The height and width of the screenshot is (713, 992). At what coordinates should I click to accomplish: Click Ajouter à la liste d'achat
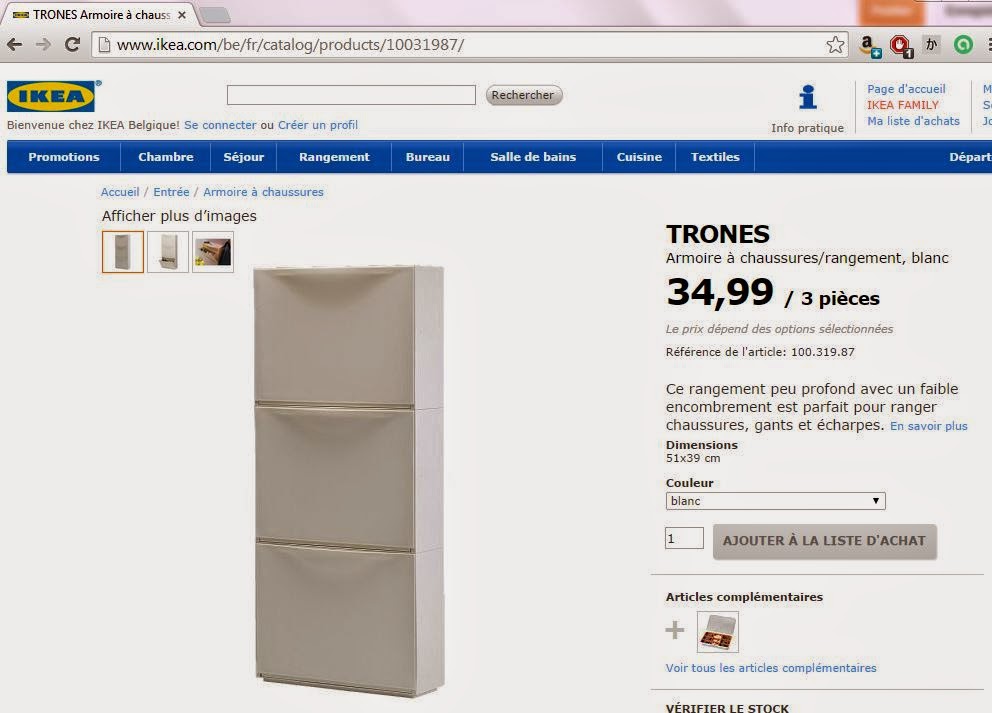point(824,541)
